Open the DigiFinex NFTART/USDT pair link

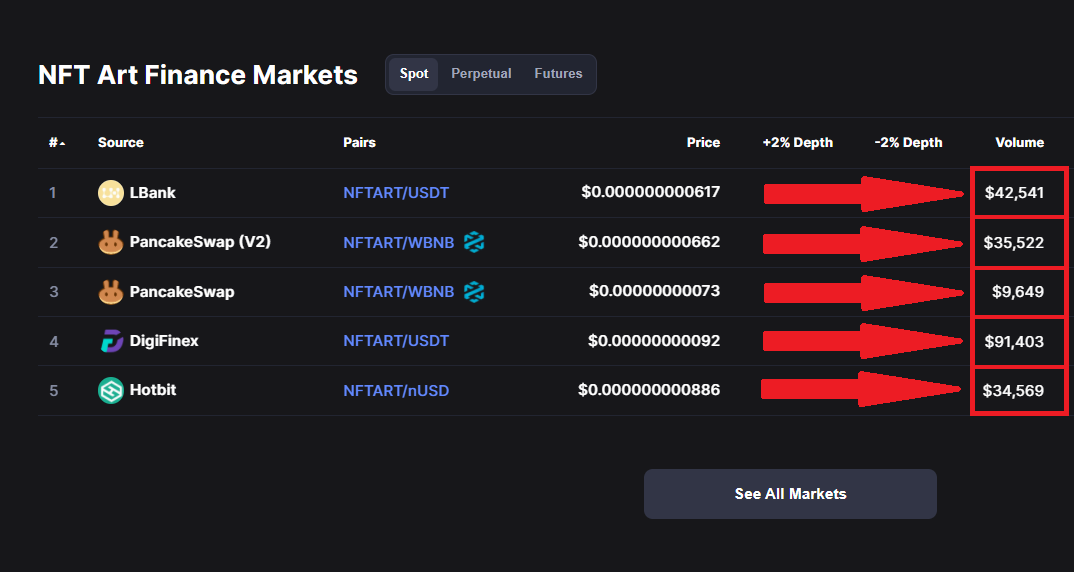coord(396,341)
